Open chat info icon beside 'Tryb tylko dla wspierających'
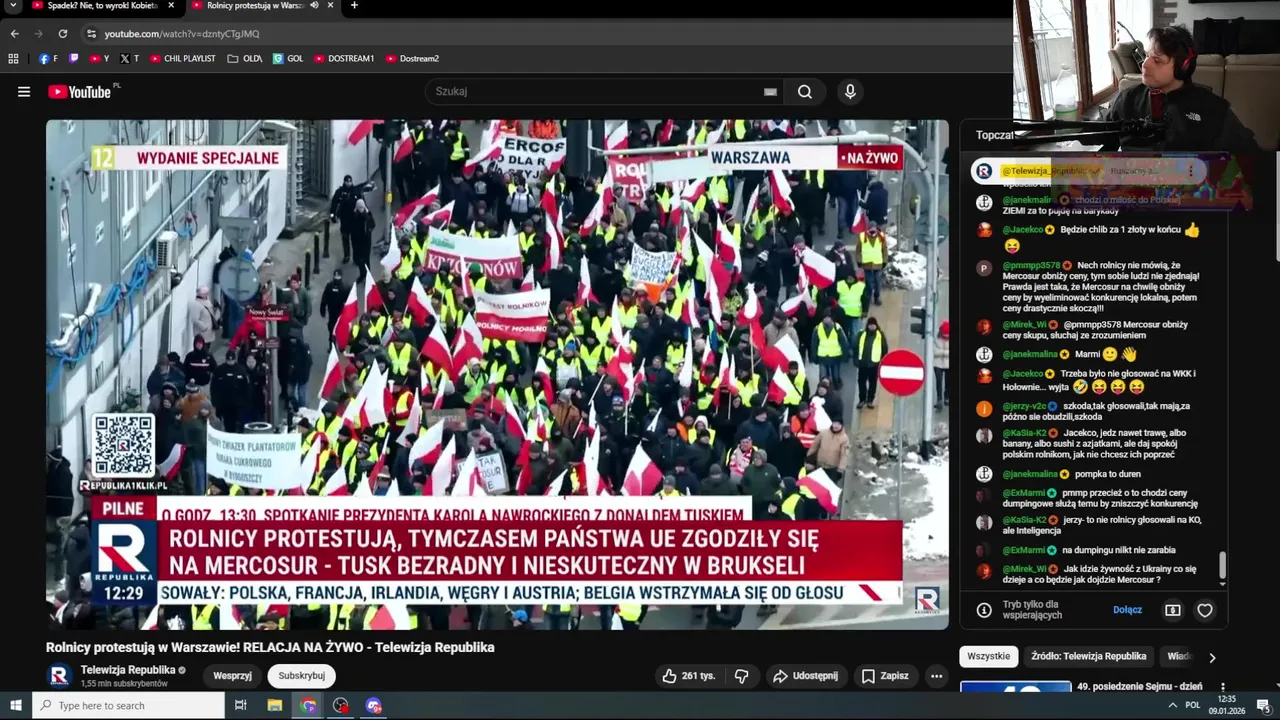Viewport: 1280px width, 720px height. pos(984,610)
